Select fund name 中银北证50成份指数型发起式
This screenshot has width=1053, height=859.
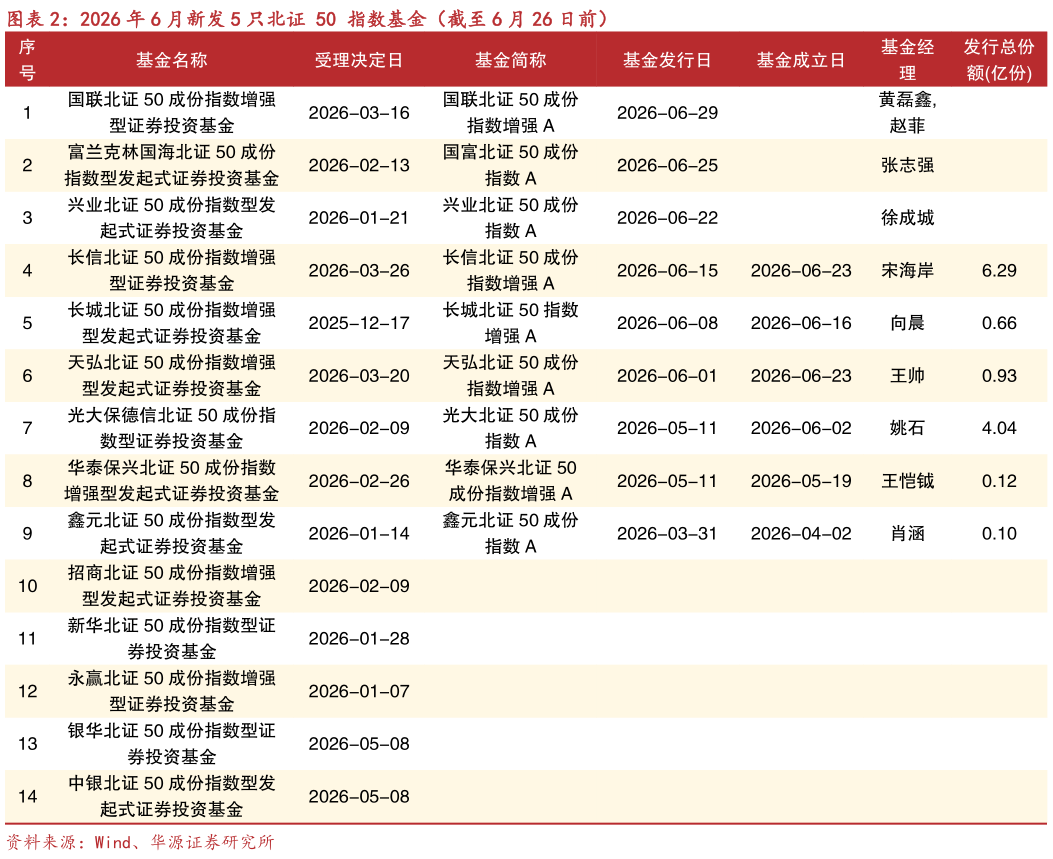[x=171, y=796]
